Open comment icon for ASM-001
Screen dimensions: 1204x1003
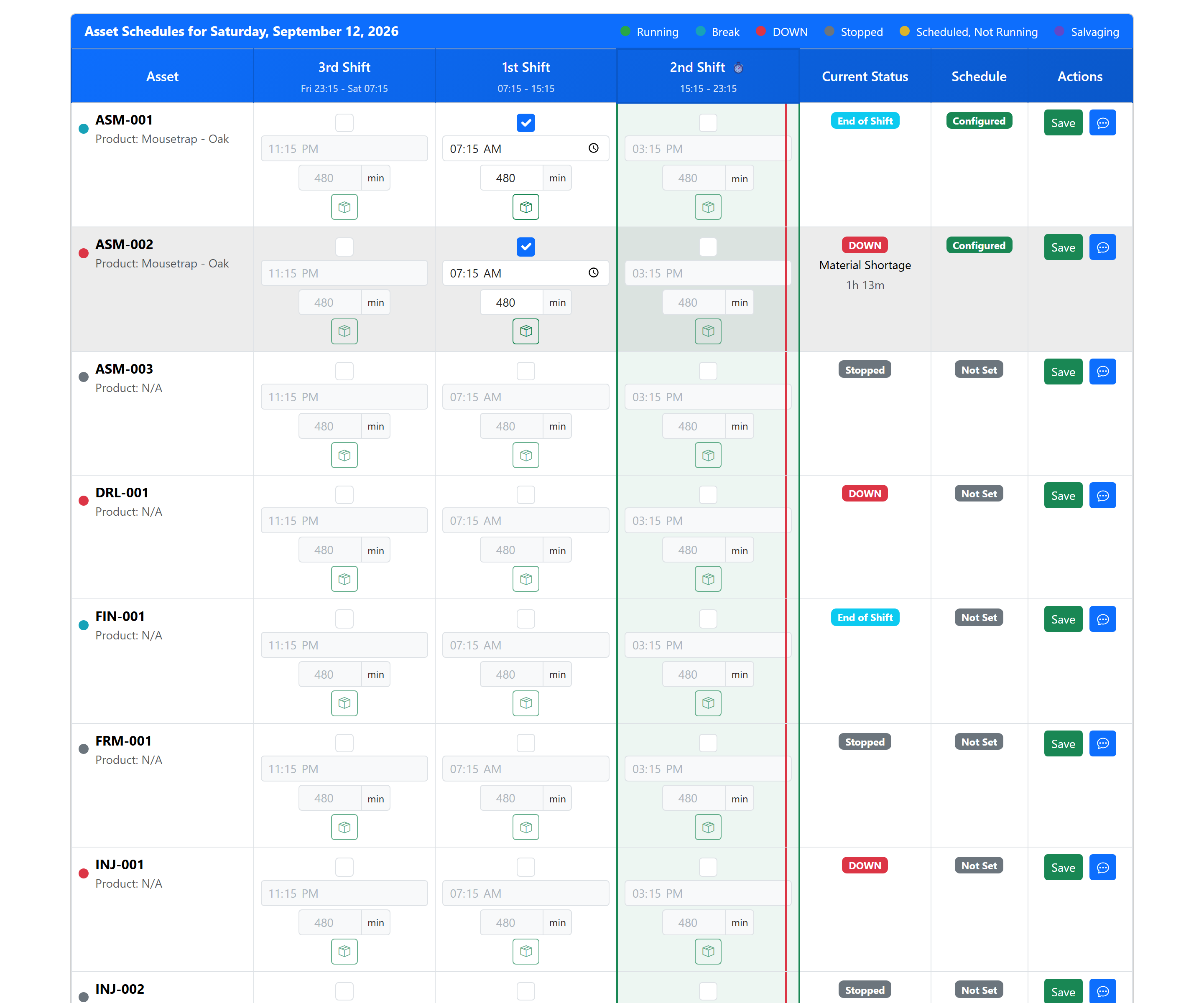point(1102,122)
